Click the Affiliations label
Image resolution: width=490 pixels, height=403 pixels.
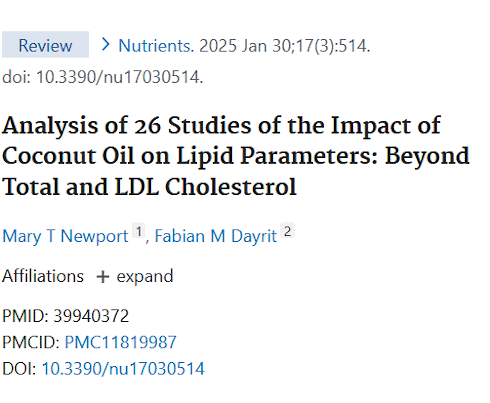pyautogui.click(x=43, y=276)
